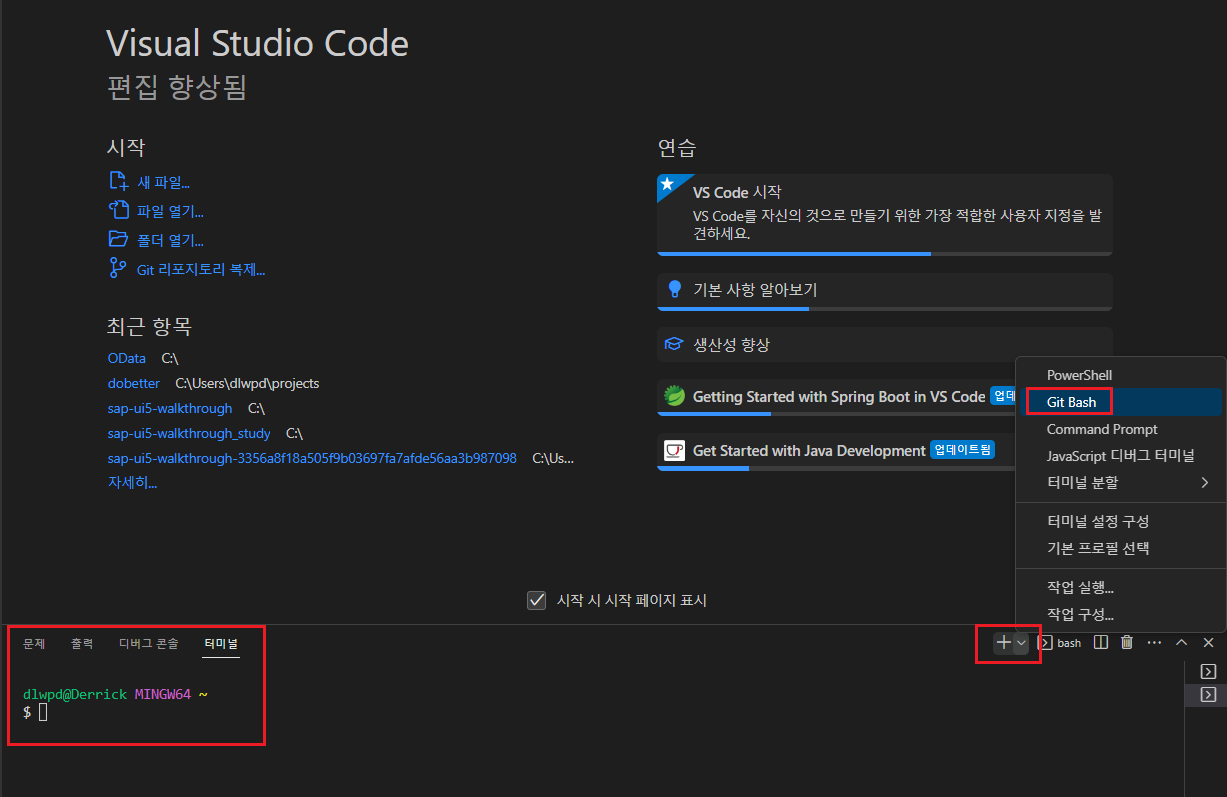
Task: Choose PowerShell from the terminal profile menu
Action: (x=1120, y=375)
